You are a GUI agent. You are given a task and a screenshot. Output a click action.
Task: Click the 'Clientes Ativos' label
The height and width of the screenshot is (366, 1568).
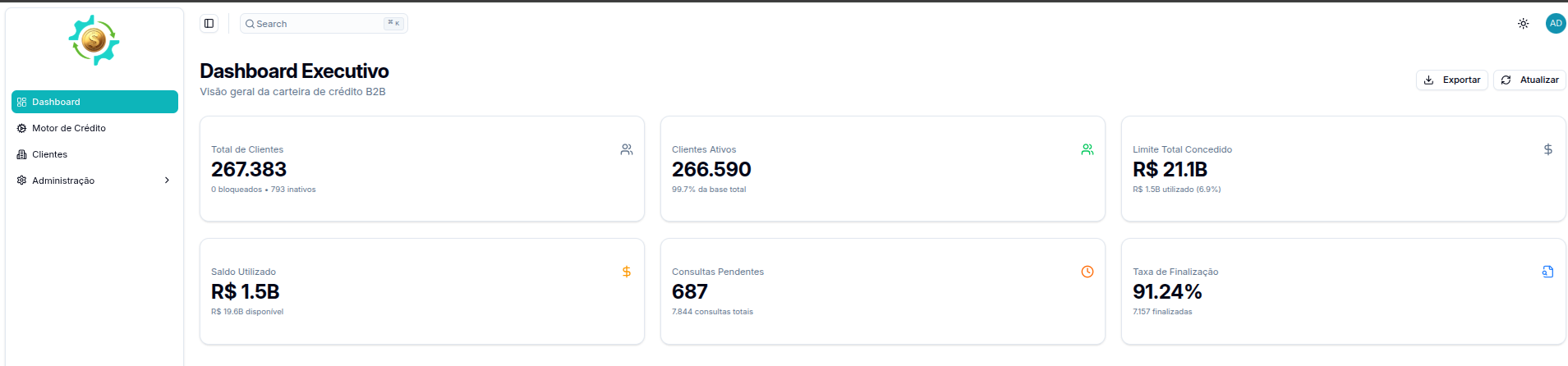(x=704, y=149)
